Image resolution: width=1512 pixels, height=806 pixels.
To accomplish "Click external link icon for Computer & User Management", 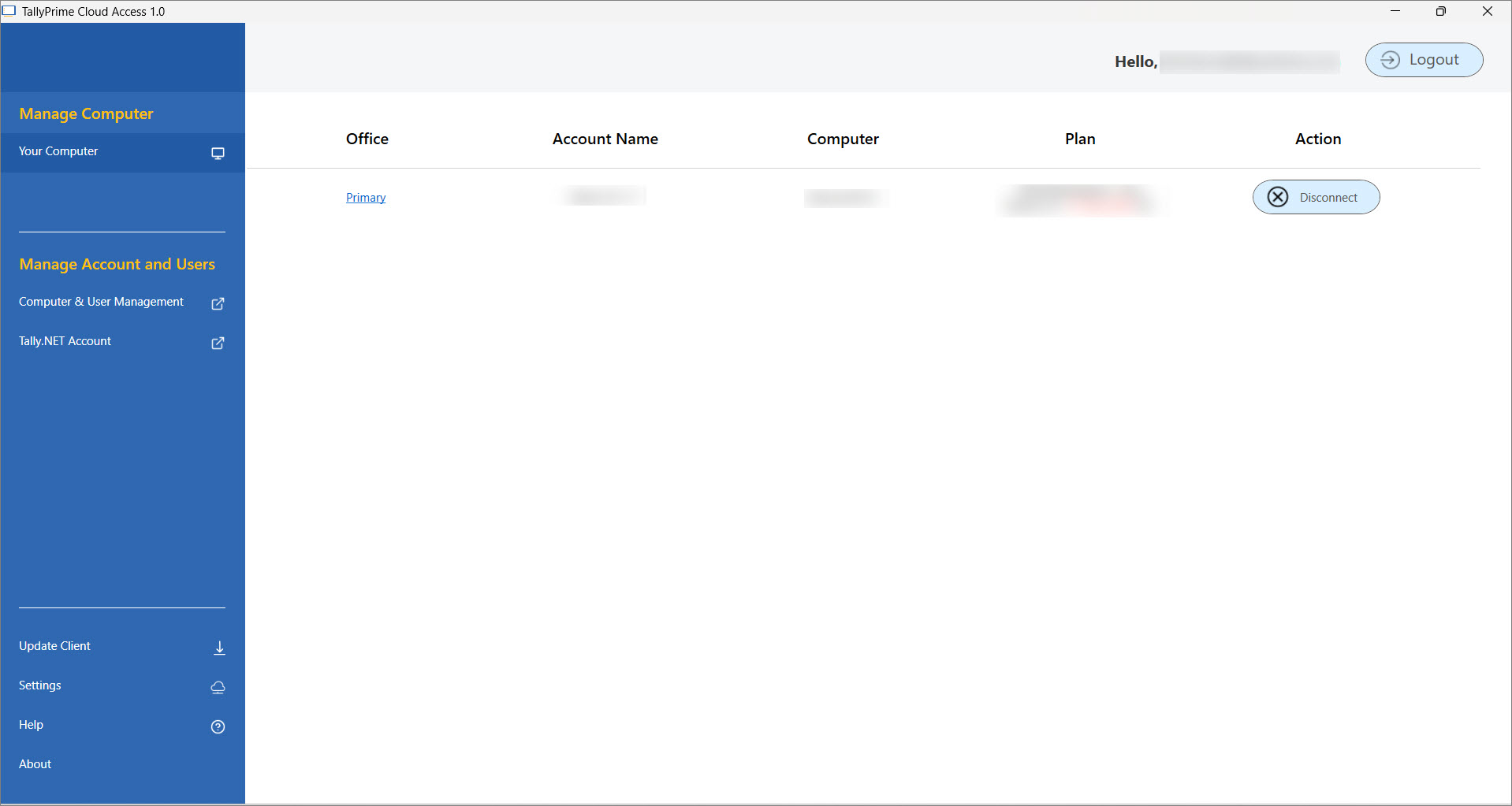I will pyautogui.click(x=218, y=303).
